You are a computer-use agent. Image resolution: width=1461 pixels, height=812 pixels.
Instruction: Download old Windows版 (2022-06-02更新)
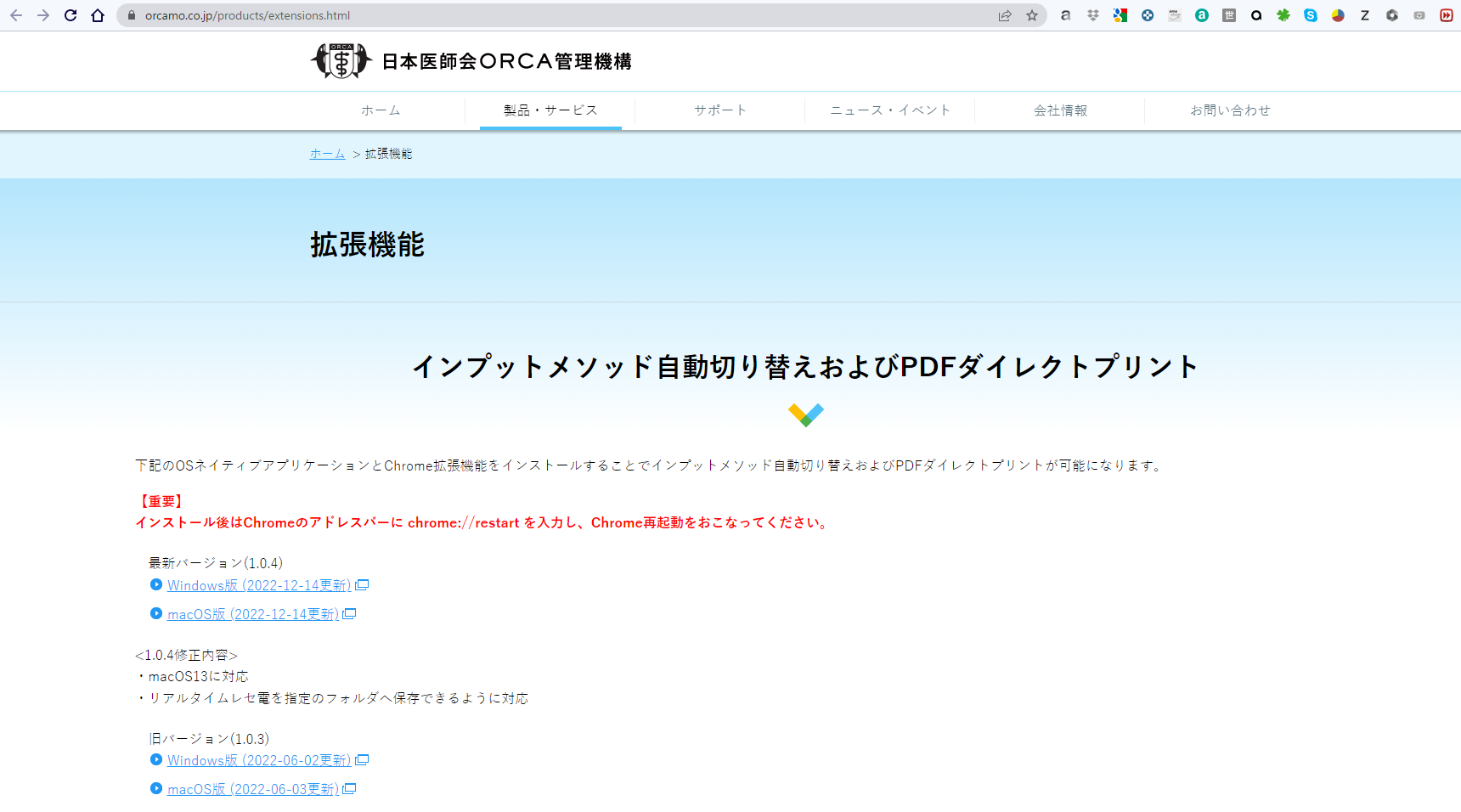259,760
